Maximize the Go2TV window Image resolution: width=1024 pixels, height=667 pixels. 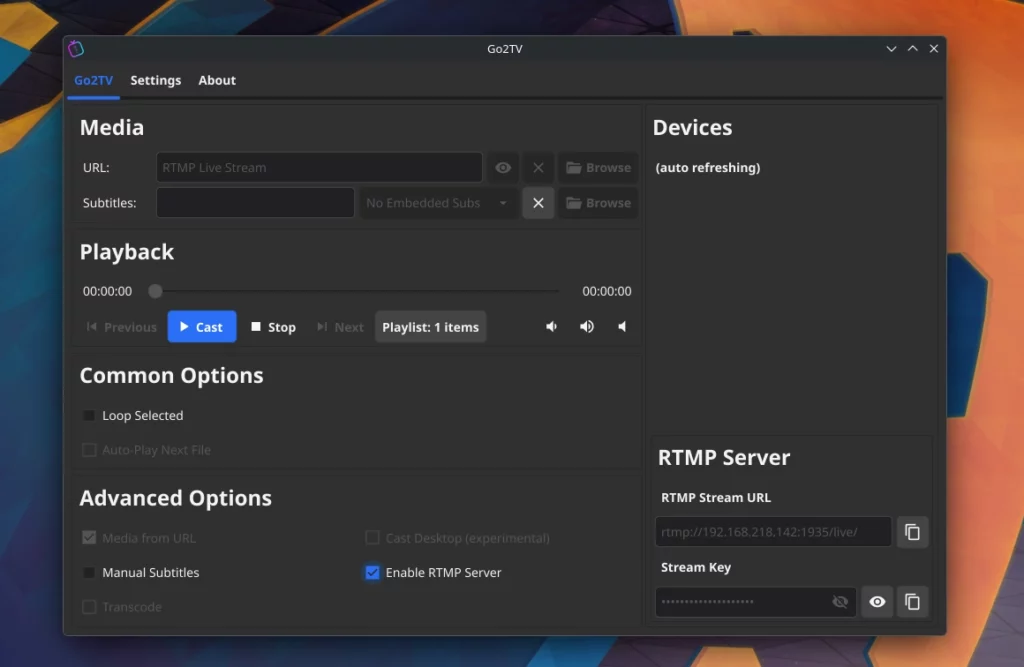pos(913,49)
